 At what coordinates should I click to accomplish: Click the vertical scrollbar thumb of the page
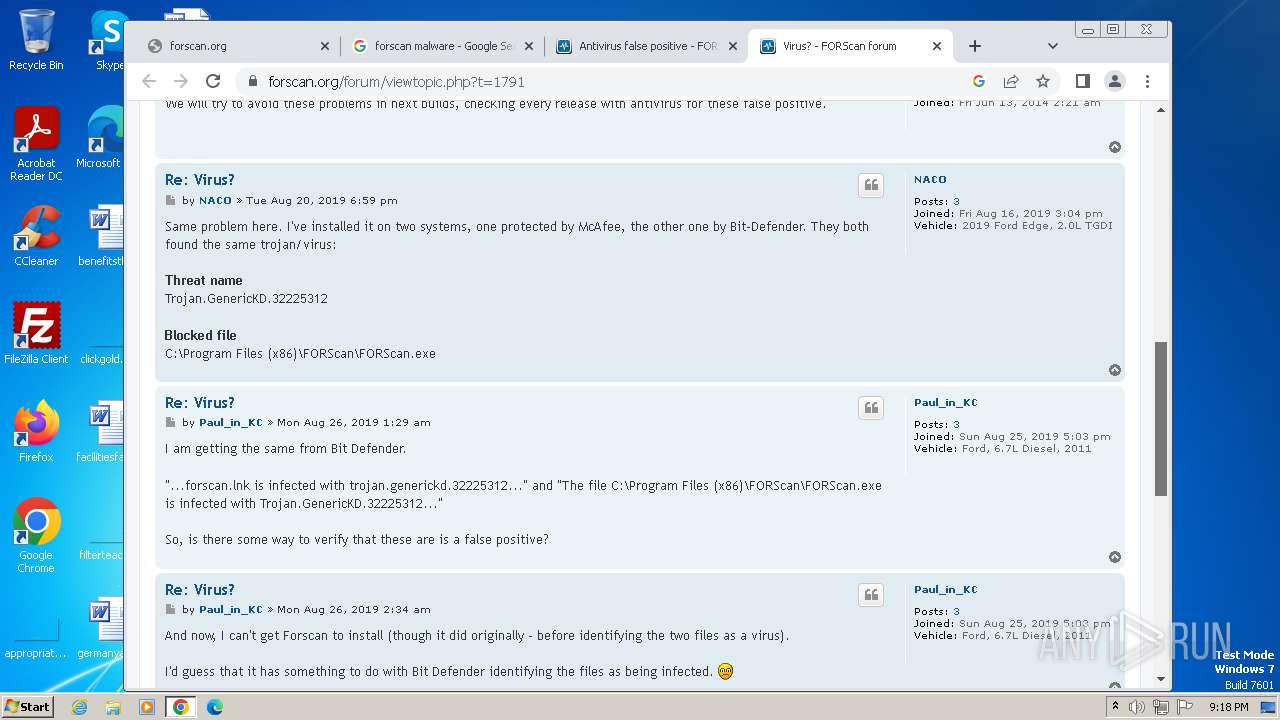[x=1161, y=418]
